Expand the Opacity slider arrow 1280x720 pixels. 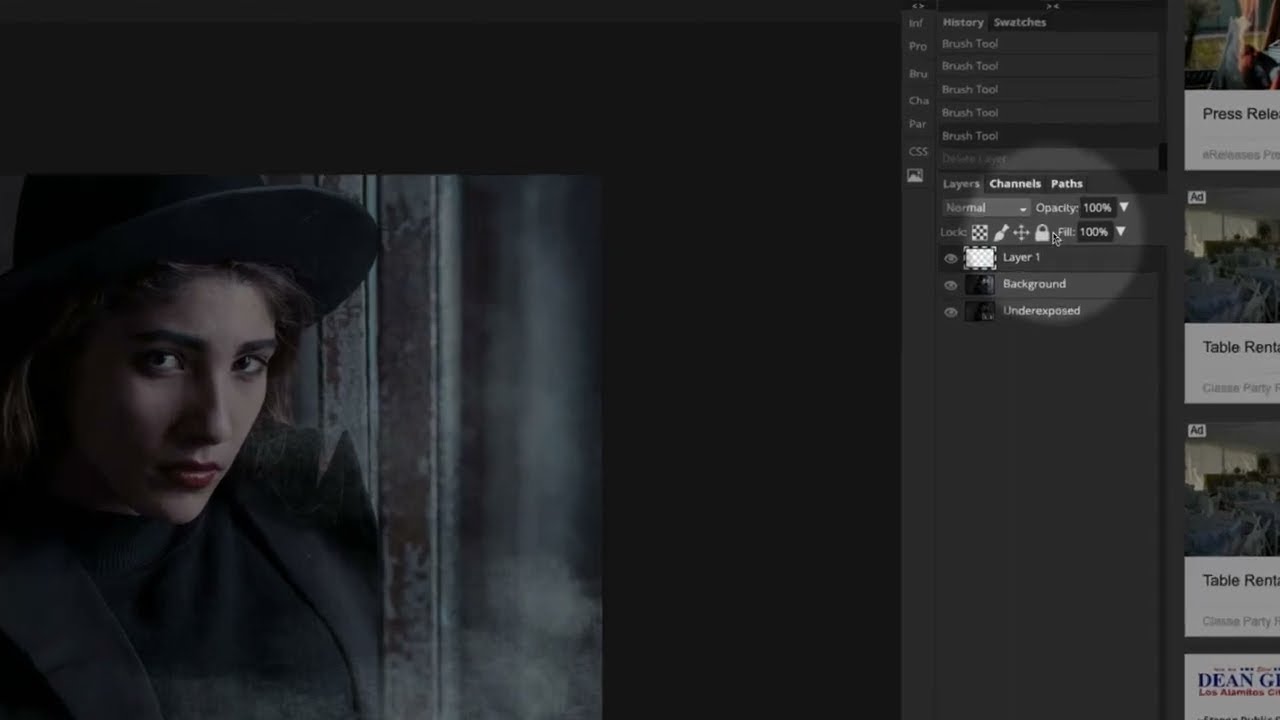1124,207
